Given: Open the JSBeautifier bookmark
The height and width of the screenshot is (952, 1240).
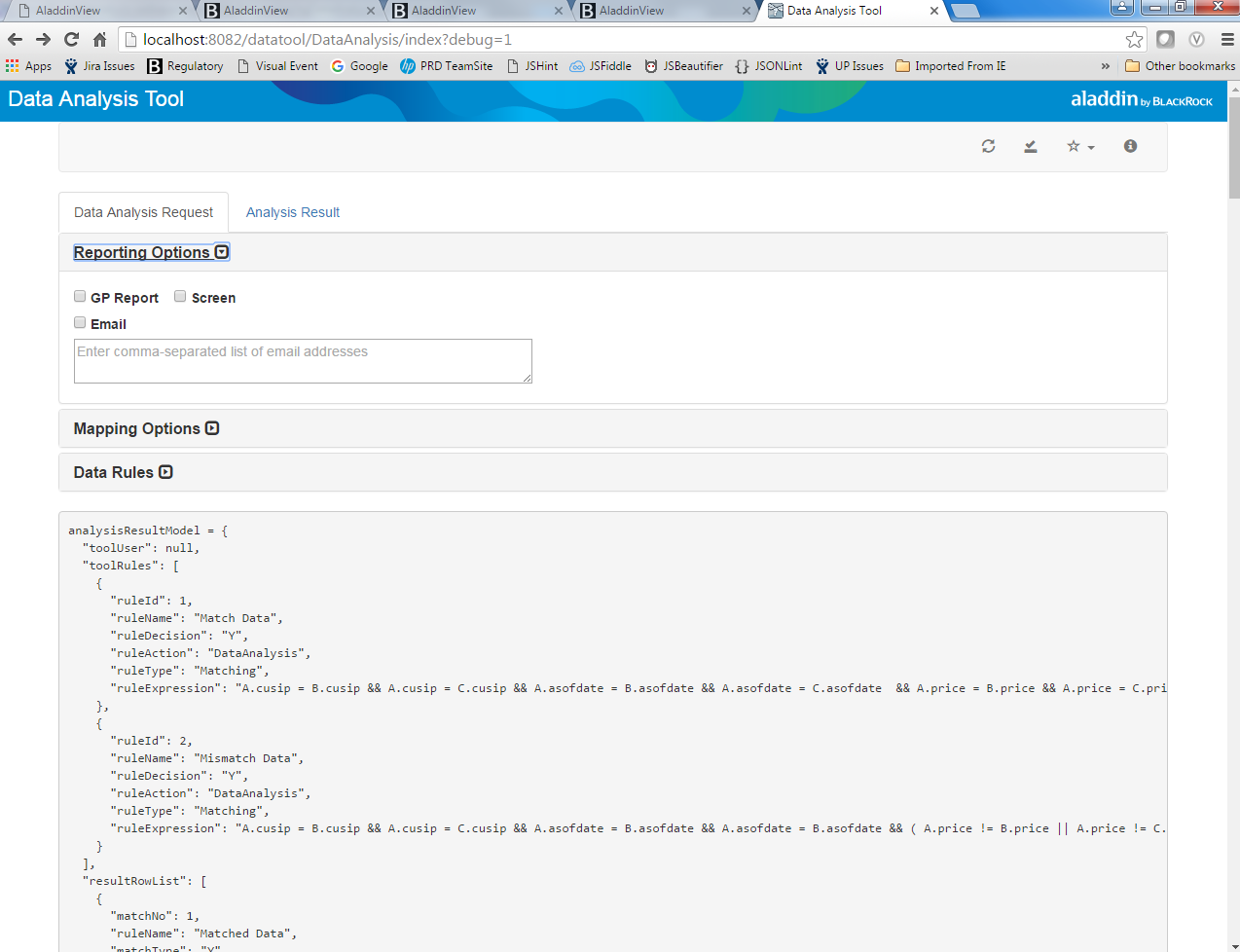Looking at the screenshot, I should click(x=683, y=66).
